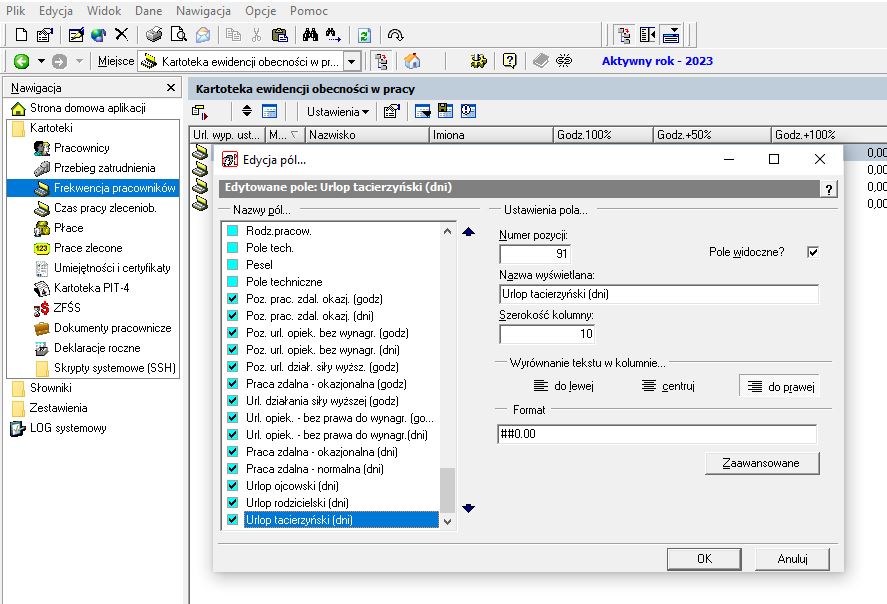Confirm the dialog with OK button

pyautogui.click(x=704, y=559)
